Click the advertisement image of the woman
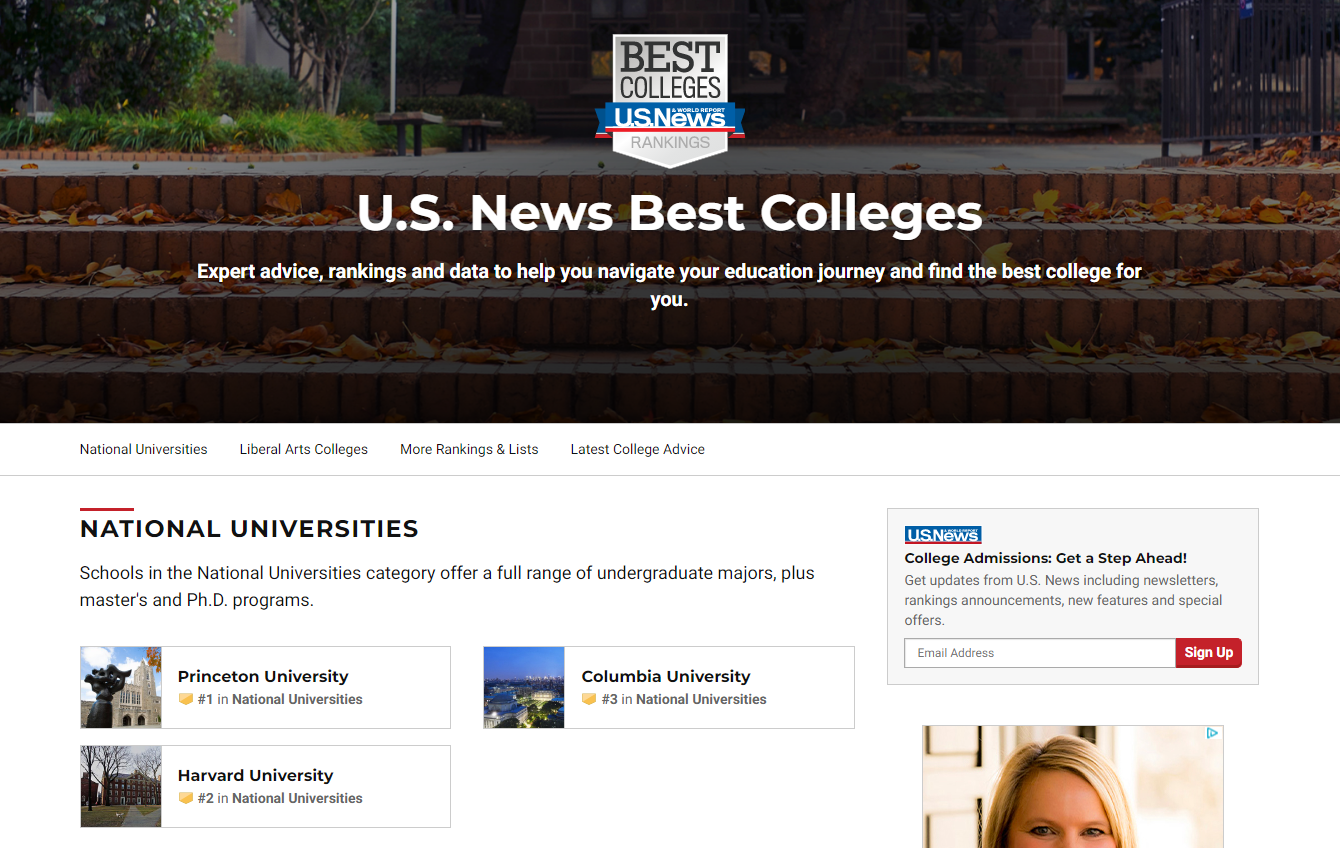This screenshot has width=1340, height=848. point(1072,790)
